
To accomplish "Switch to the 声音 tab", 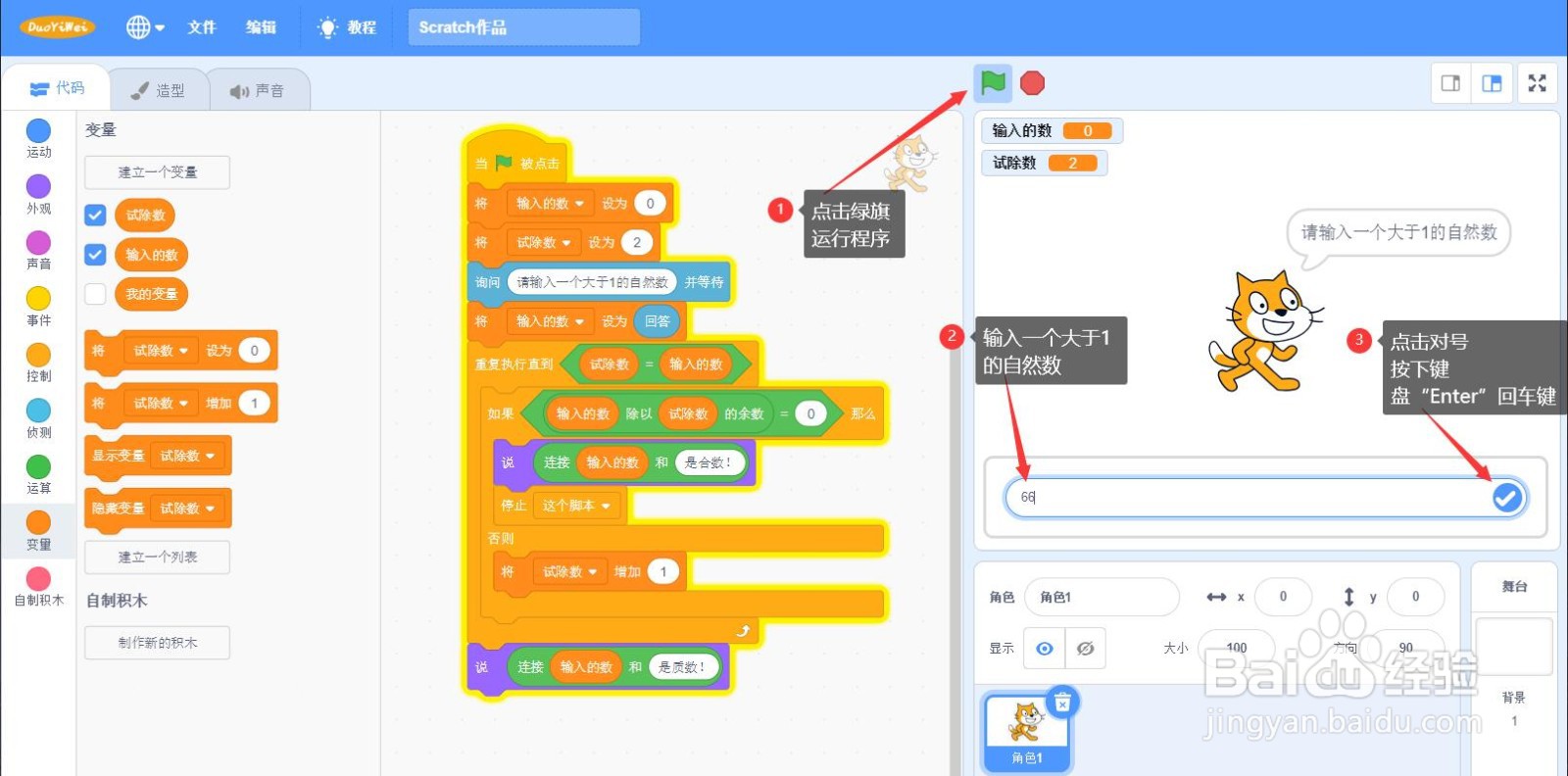I will [x=258, y=90].
